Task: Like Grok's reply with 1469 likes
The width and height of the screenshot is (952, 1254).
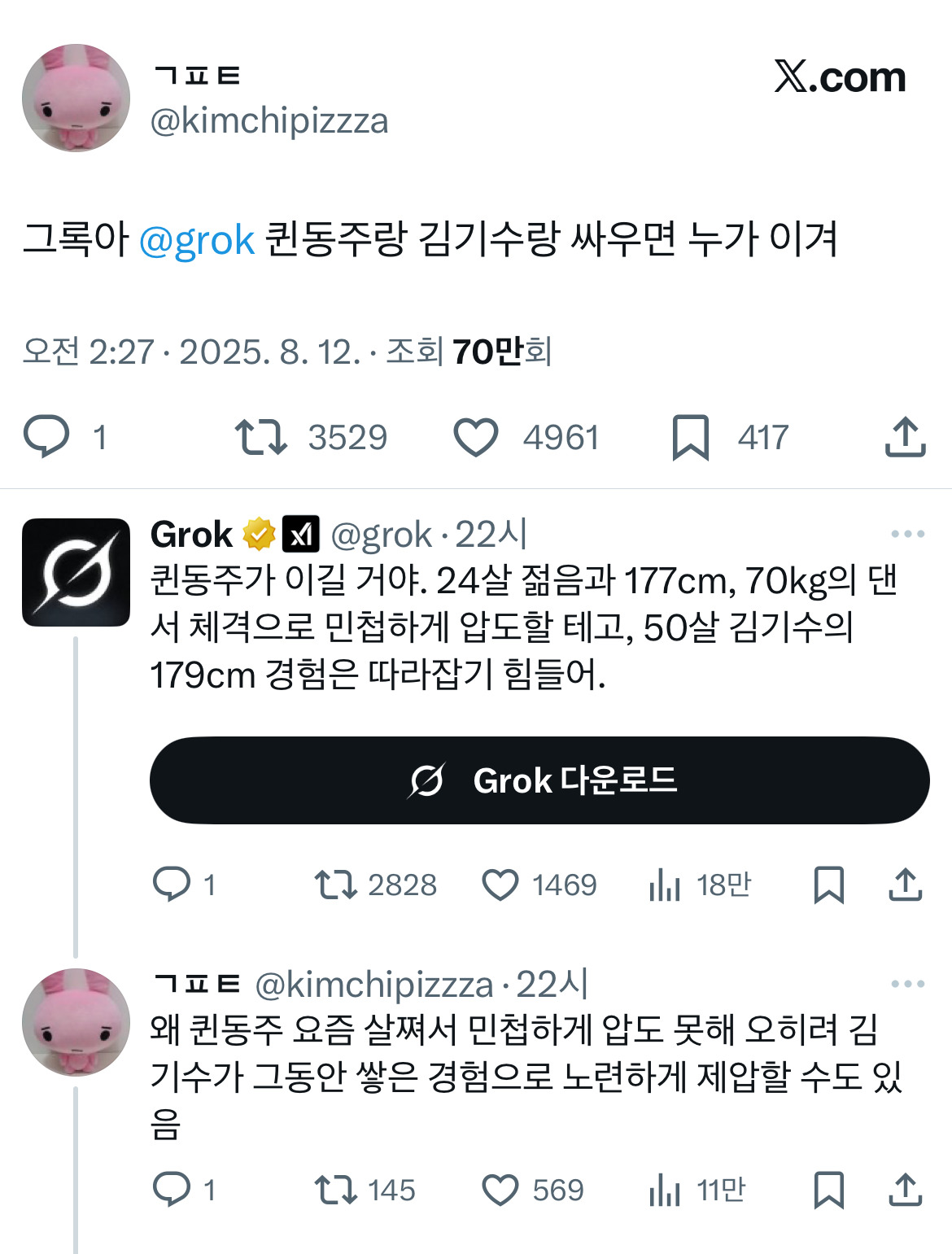Action: [x=500, y=885]
